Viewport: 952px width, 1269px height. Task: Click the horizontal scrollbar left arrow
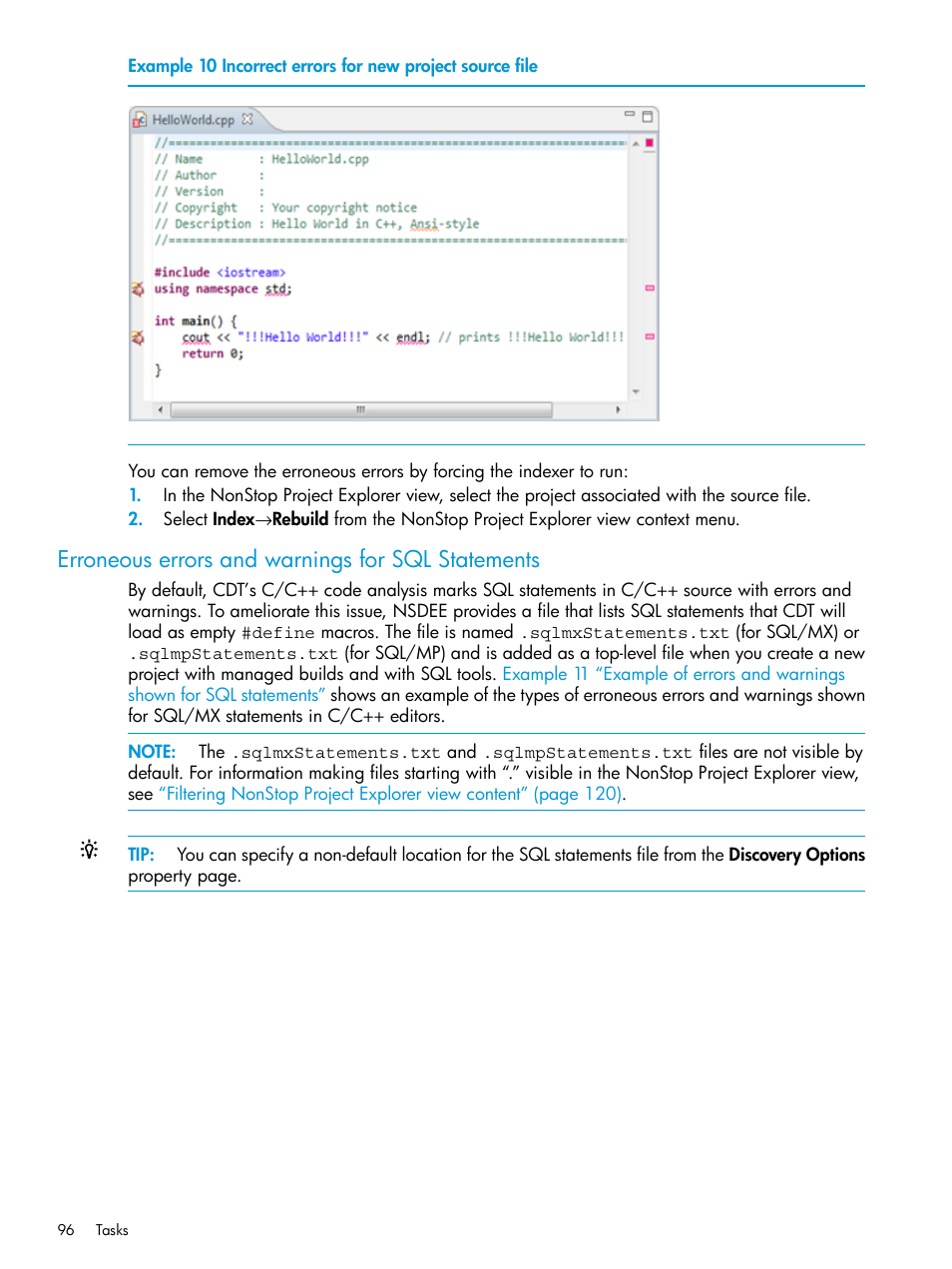160,409
